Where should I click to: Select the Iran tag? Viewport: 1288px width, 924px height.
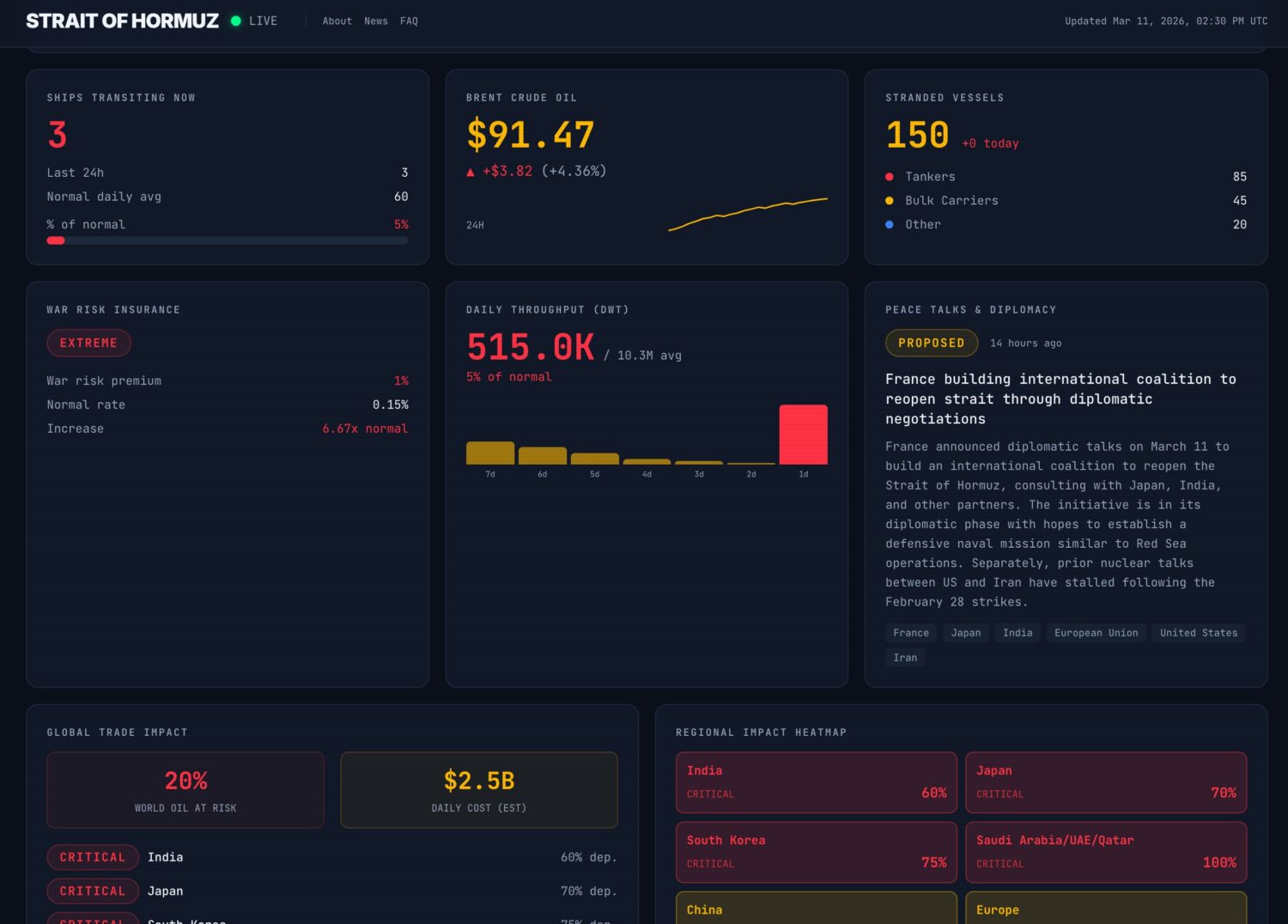point(905,658)
